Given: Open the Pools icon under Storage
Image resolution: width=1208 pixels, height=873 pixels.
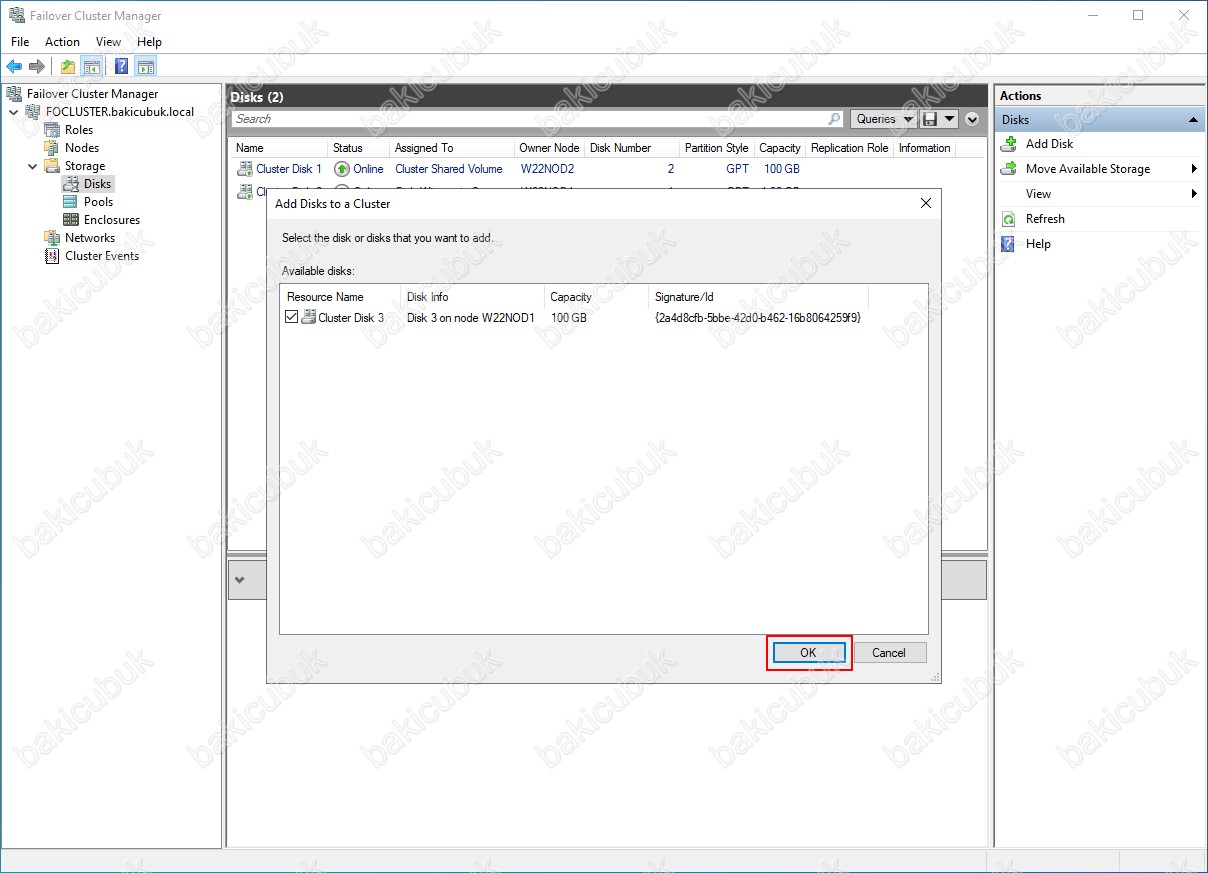Looking at the screenshot, I should click(71, 202).
